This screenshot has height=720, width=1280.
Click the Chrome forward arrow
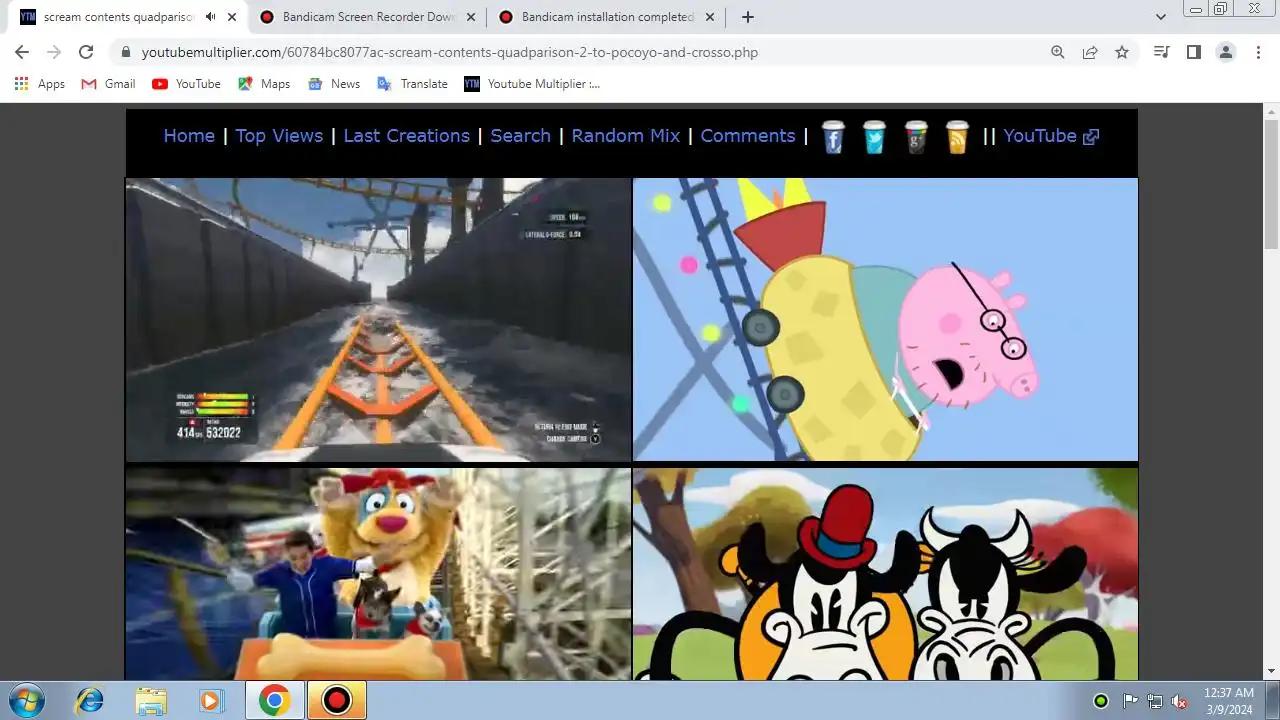point(54,52)
